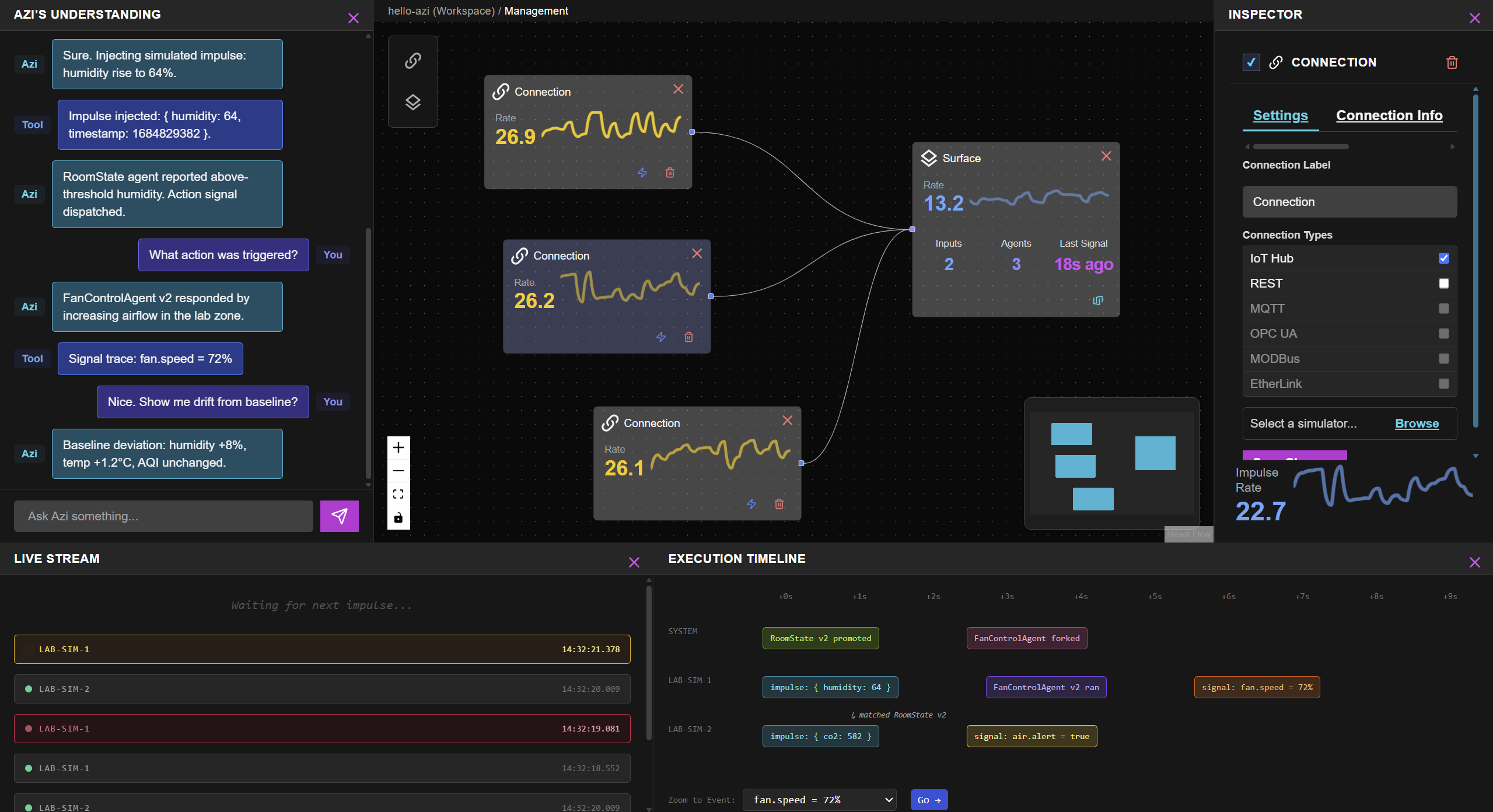Click the send message paper plane button
Screen dimensions: 1493x812
[x=339, y=516]
